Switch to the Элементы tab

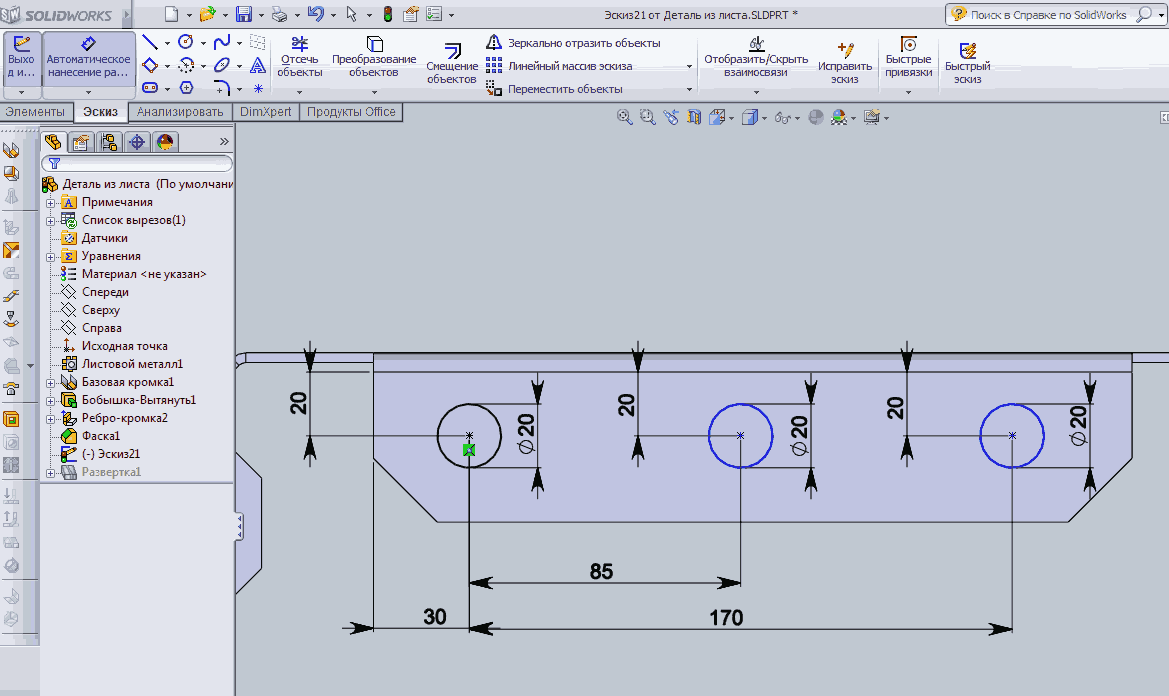[x=35, y=112]
